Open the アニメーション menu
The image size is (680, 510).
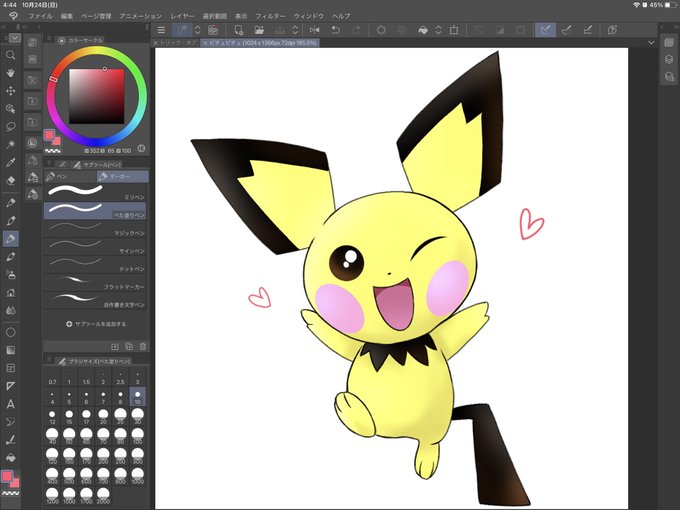click(141, 16)
